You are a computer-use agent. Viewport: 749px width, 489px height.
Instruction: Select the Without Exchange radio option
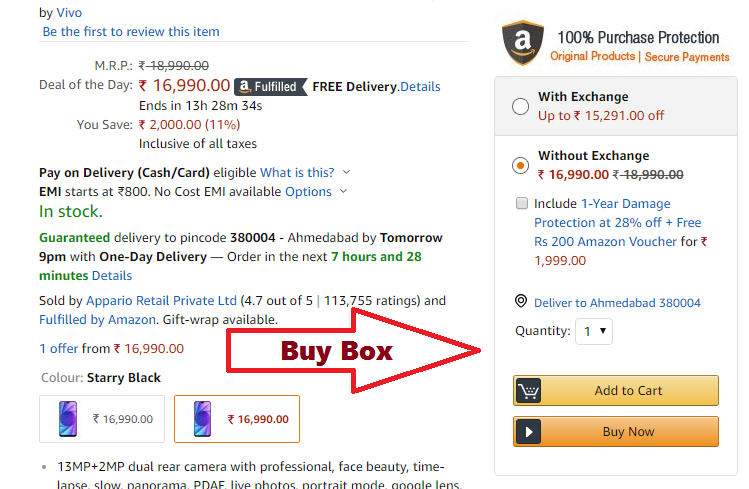tap(520, 165)
